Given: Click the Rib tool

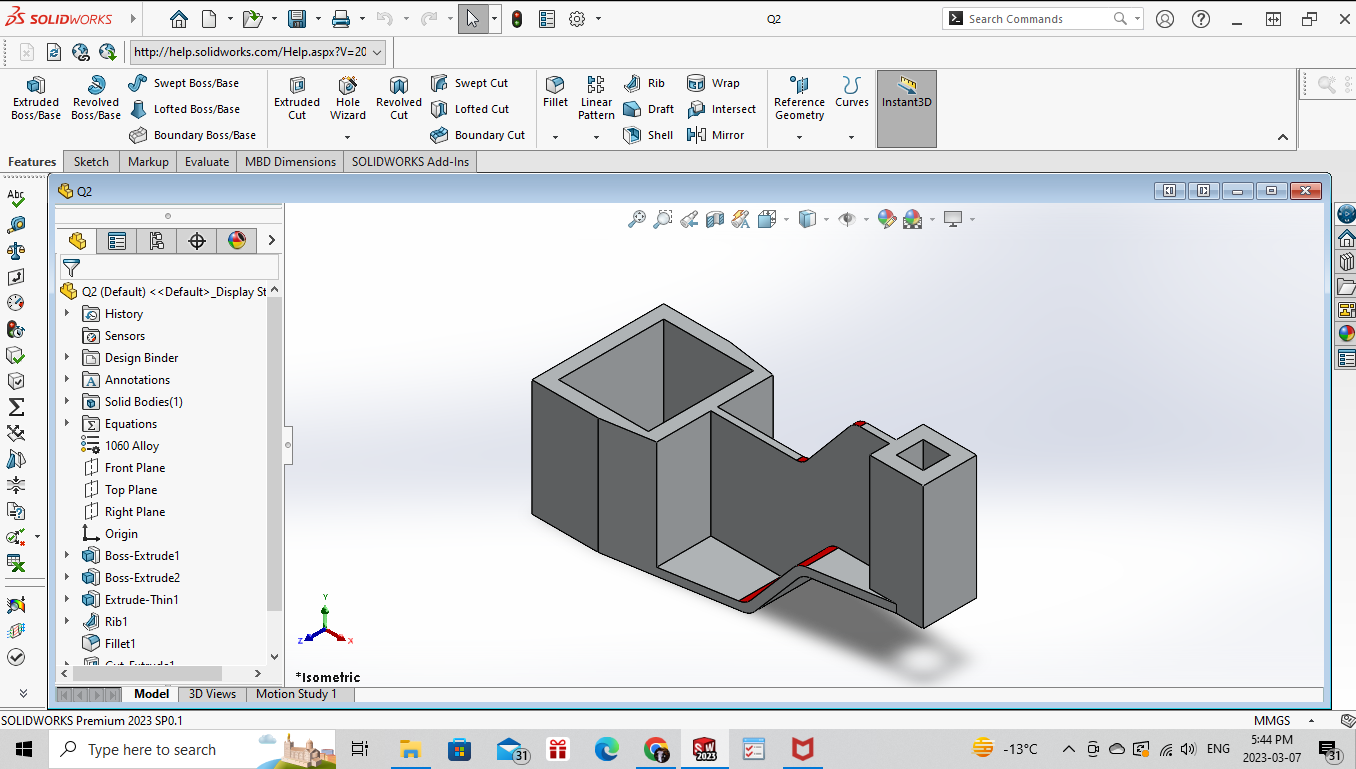Looking at the screenshot, I should click(x=644, y=83).
